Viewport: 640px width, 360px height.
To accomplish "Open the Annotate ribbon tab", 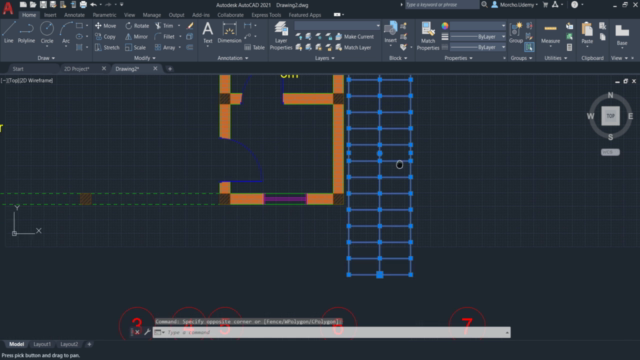I will coord(74,15).
